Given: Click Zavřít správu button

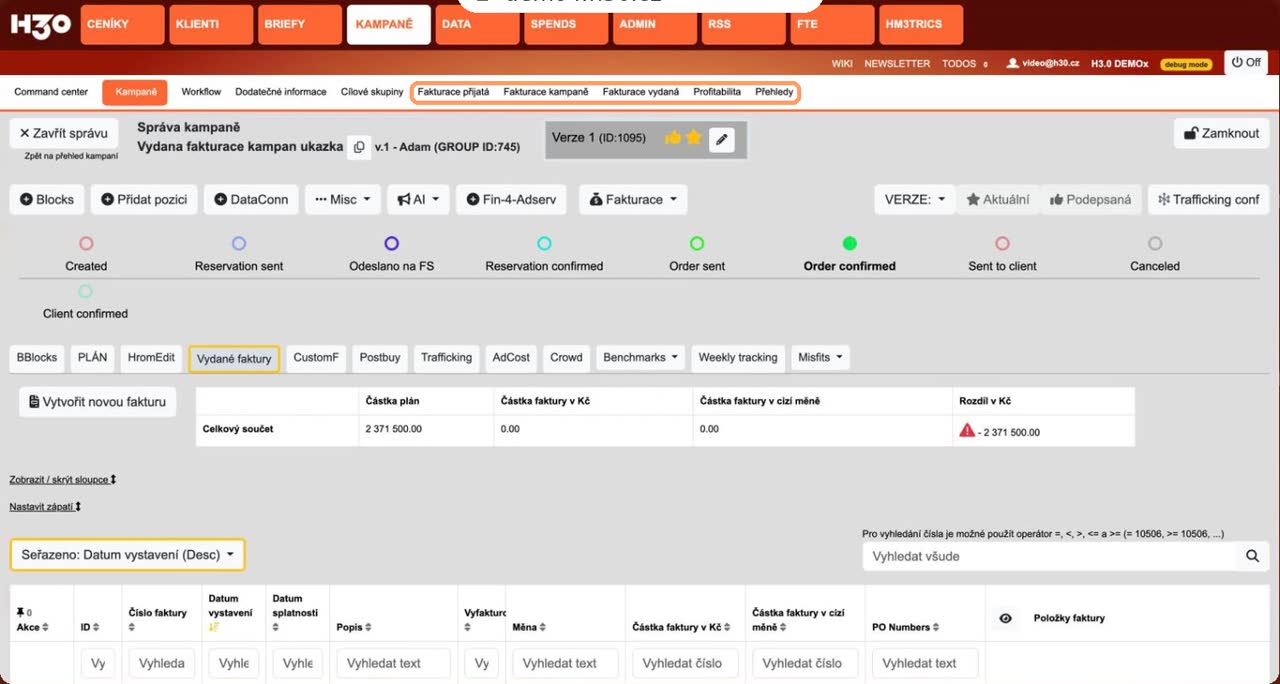Looking at the screenshot, I should point(64,133).
